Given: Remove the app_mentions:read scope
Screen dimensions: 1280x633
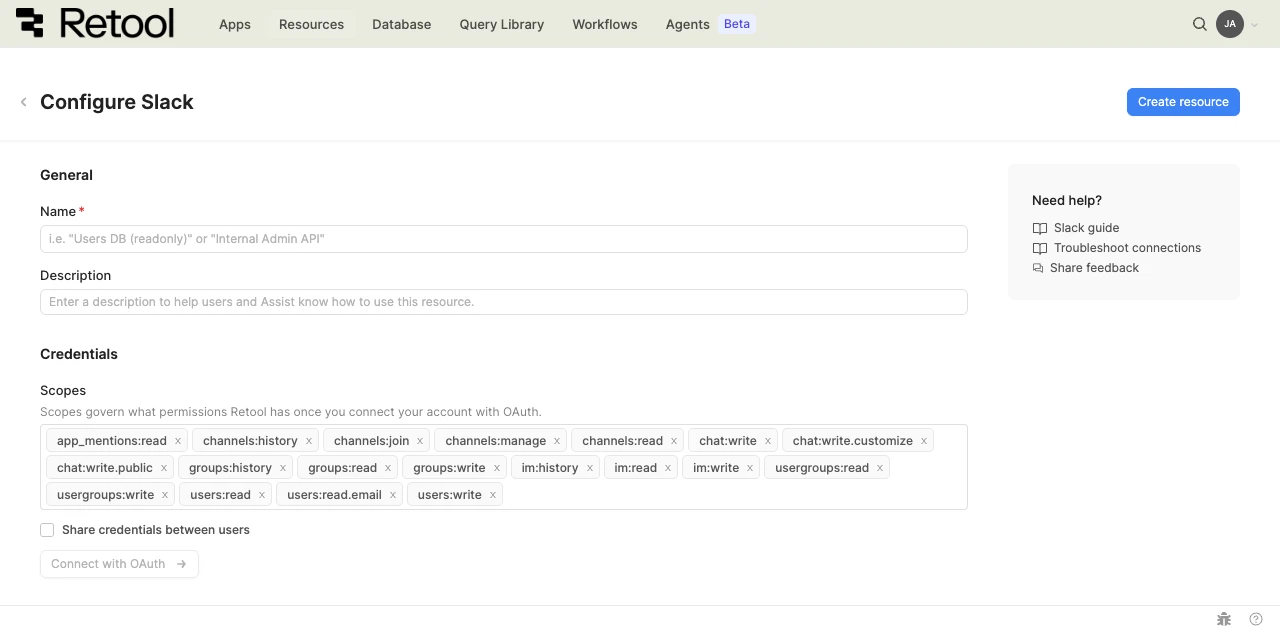Looking at the screenshot, I should tap(178, 441).
